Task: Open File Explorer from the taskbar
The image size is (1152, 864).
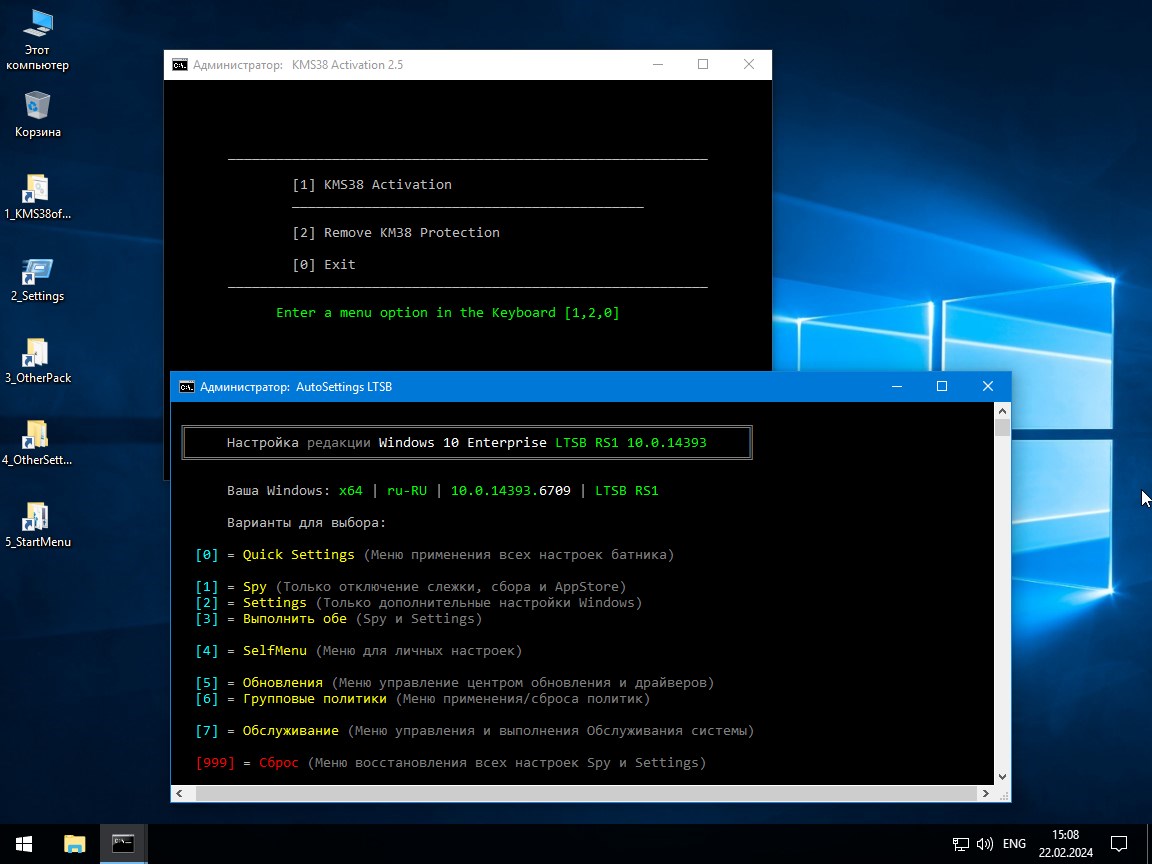Action: 74,843
